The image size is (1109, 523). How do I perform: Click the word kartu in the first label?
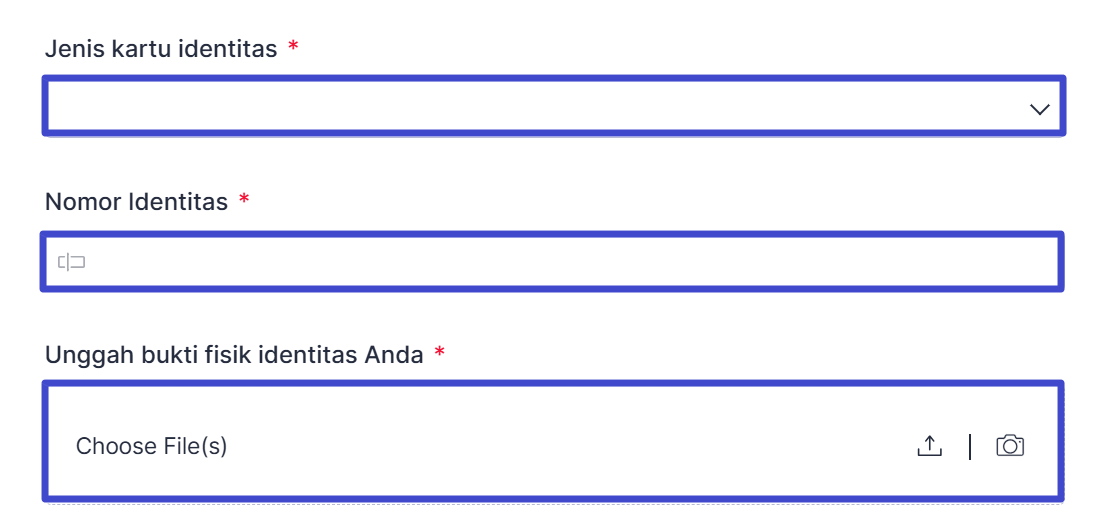(x=141, y=49)
